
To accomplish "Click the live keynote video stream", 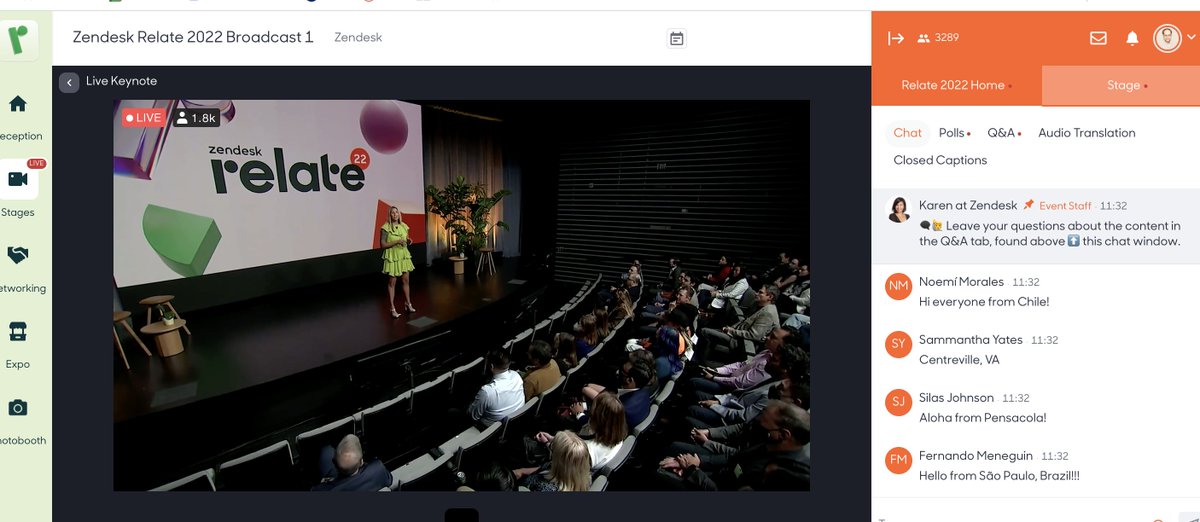I will [461, 295].
